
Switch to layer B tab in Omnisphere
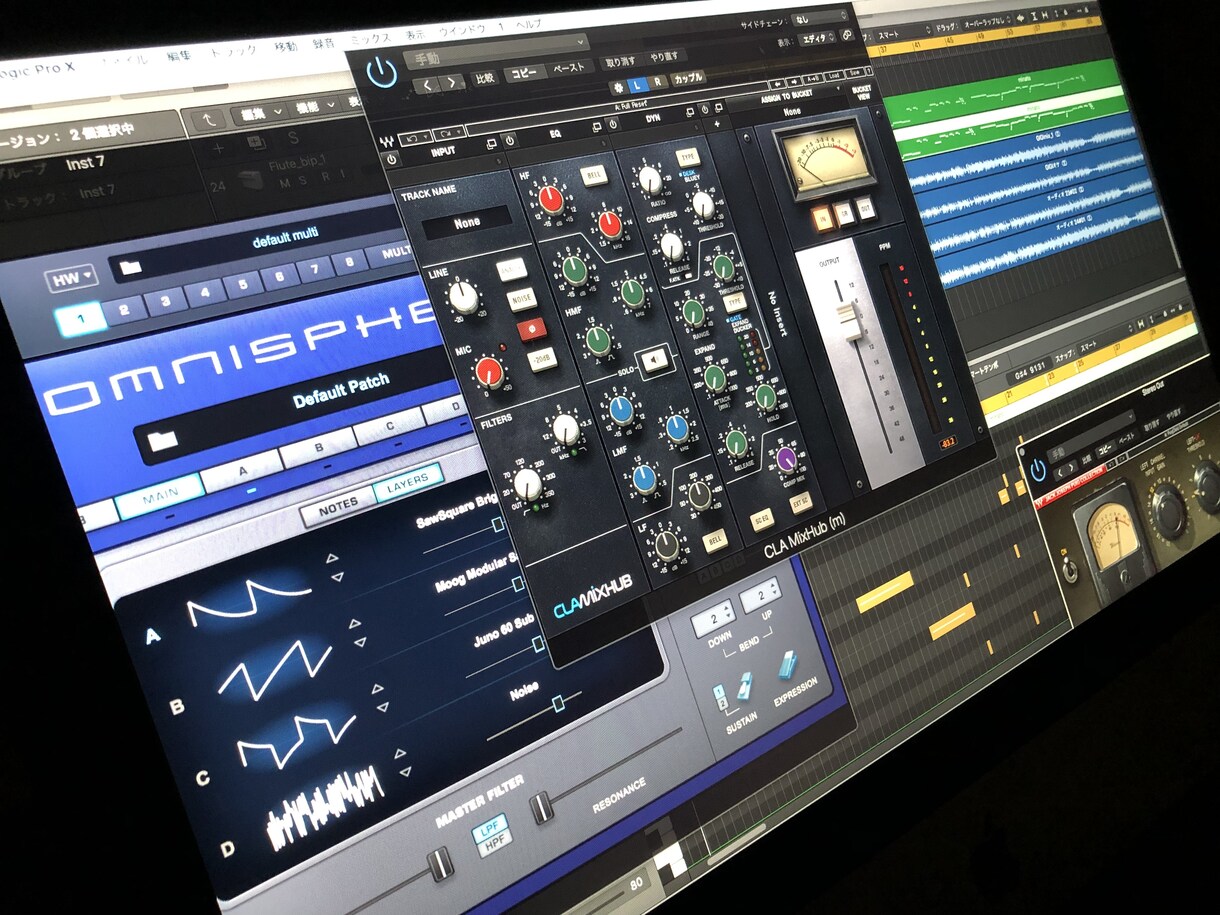[x=318, y=447]
